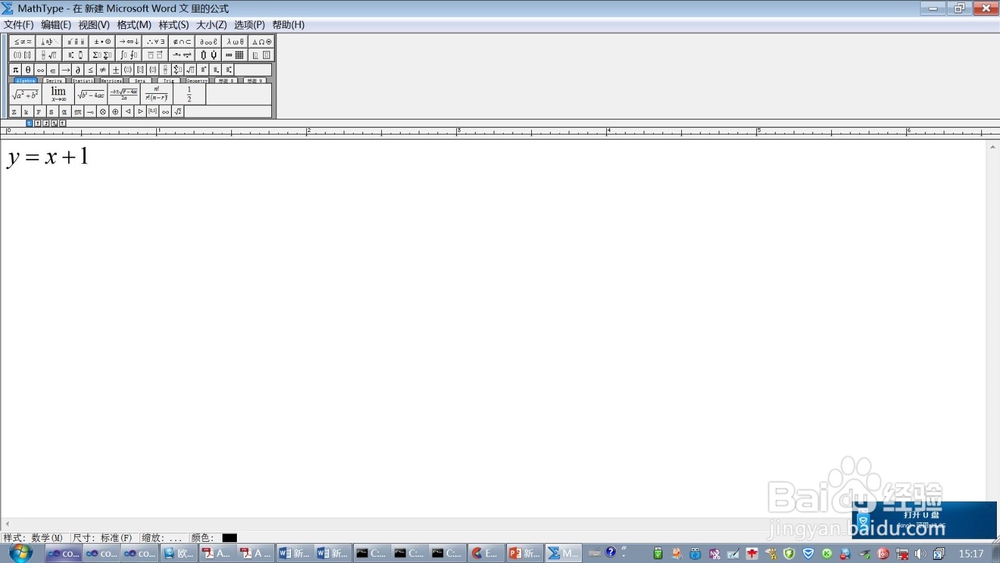This screenshot has width=1000, height=563.
Task: Click the status bar style 数学(M)
Action: pos(47,537)
